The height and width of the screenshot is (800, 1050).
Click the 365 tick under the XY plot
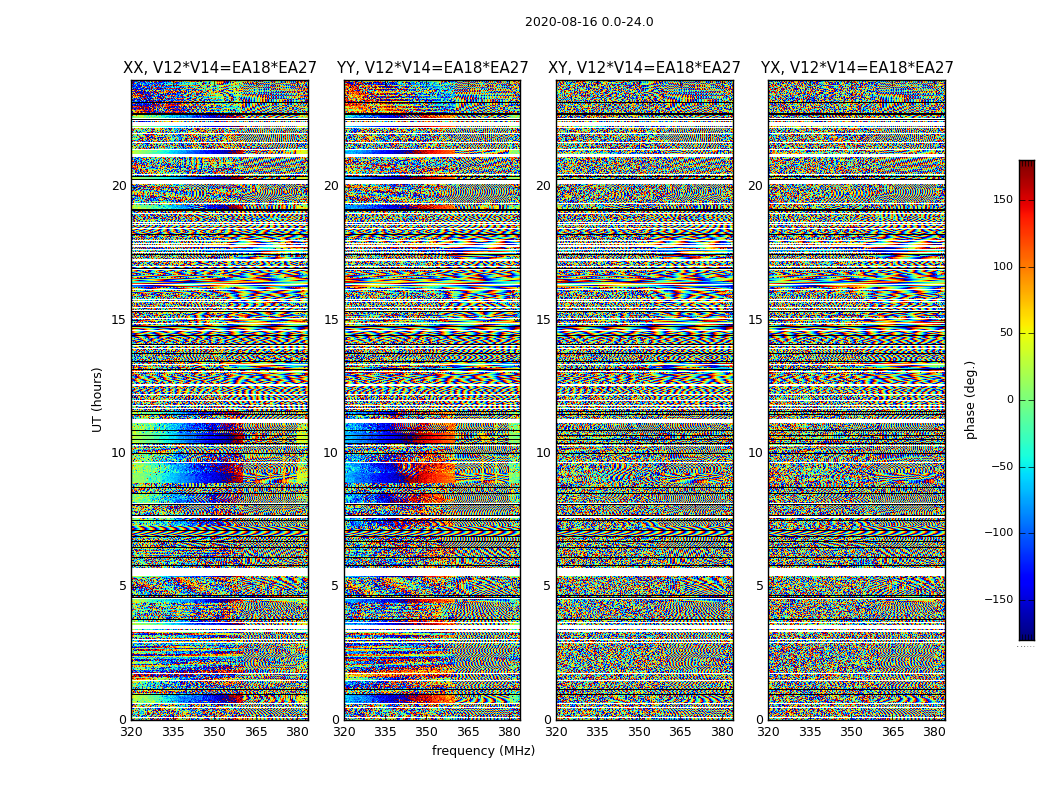tap(680, 732)
